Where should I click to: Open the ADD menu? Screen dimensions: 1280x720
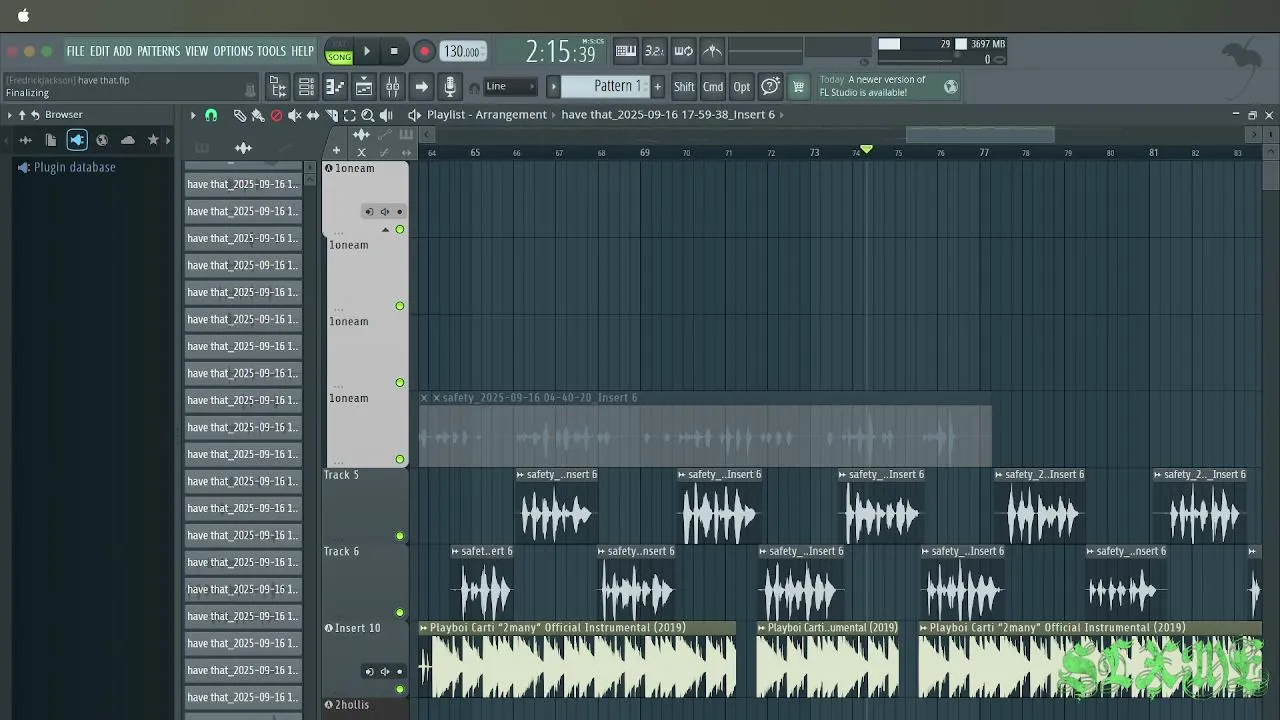click(x=122, y=51)
